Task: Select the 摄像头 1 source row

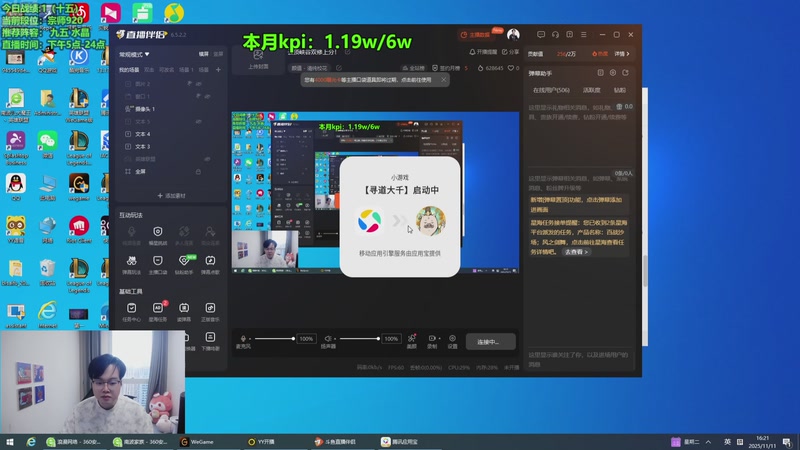Action: 169,109
